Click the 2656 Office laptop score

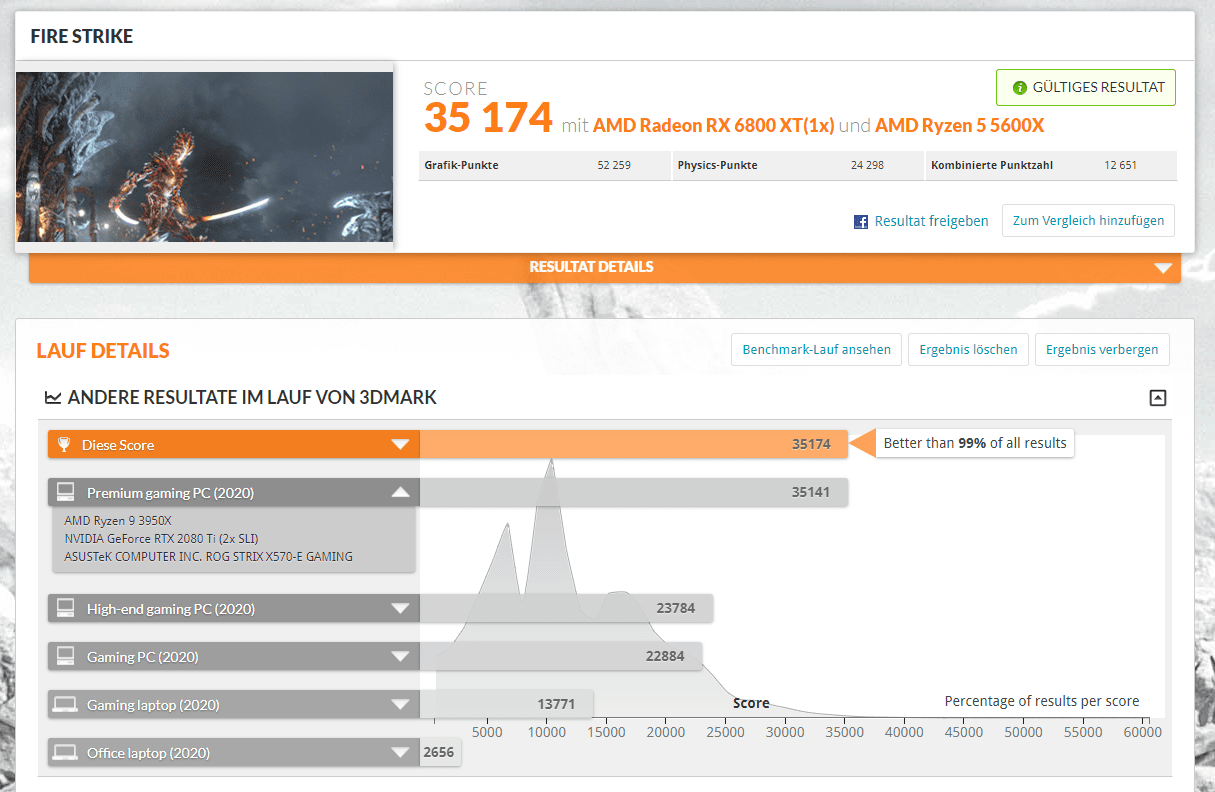(439, 752)
